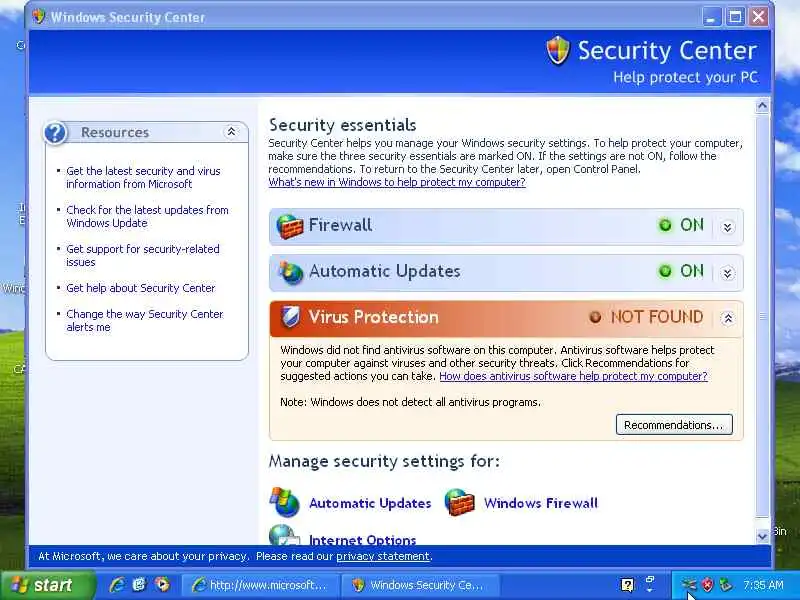800x600 pixels.
Task: Collapse the Virus Protection section
Action: (x=728, y=318)
